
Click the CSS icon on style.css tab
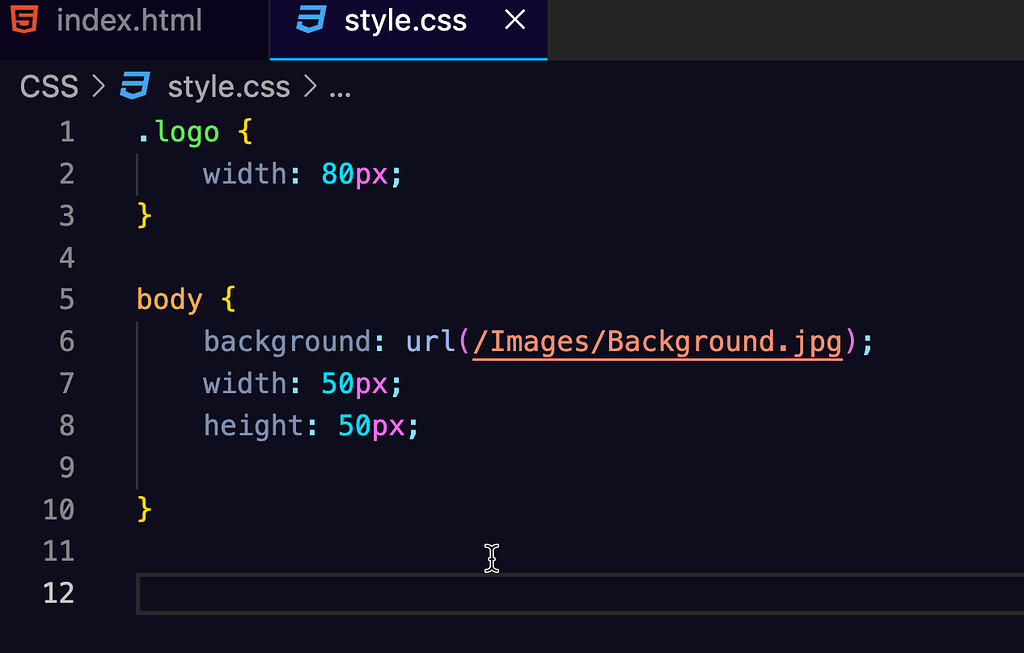point(310,20)
